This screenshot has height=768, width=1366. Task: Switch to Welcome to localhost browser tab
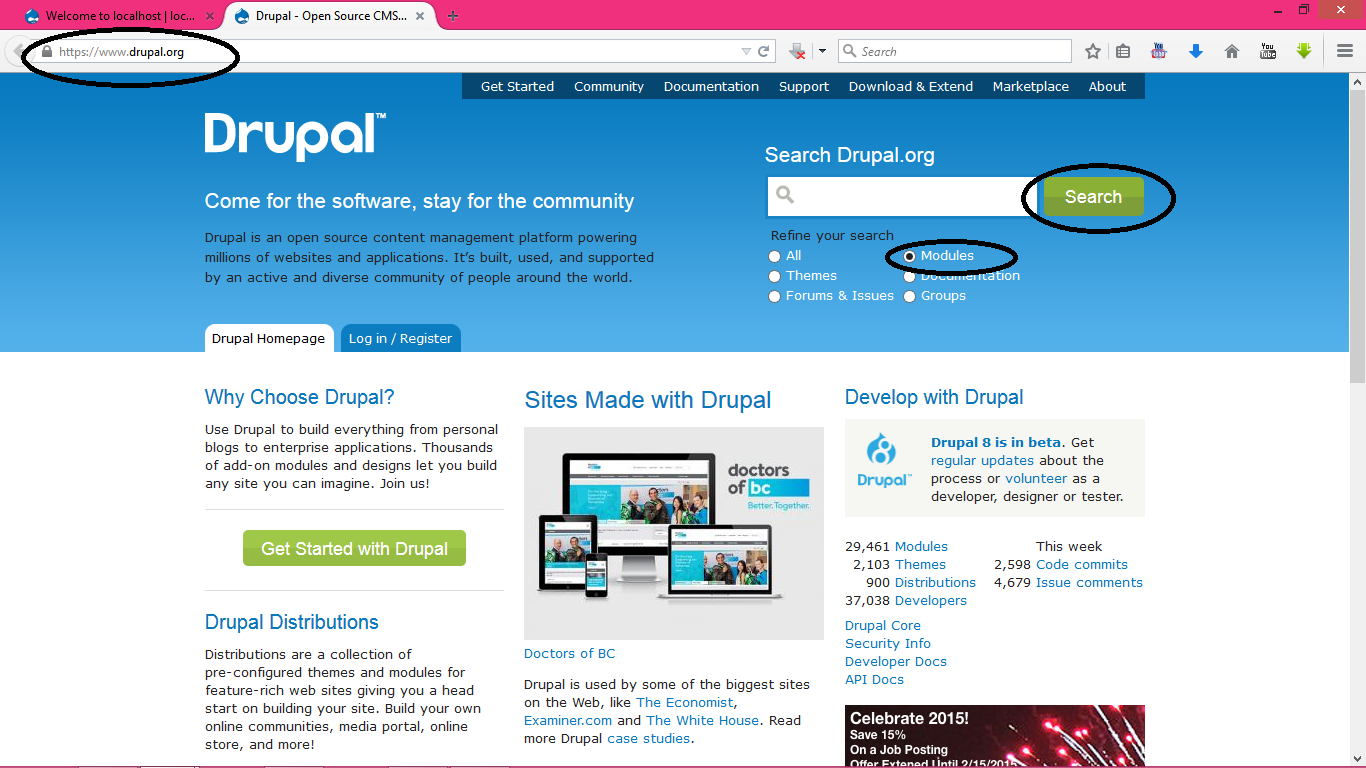click(120, 16)
